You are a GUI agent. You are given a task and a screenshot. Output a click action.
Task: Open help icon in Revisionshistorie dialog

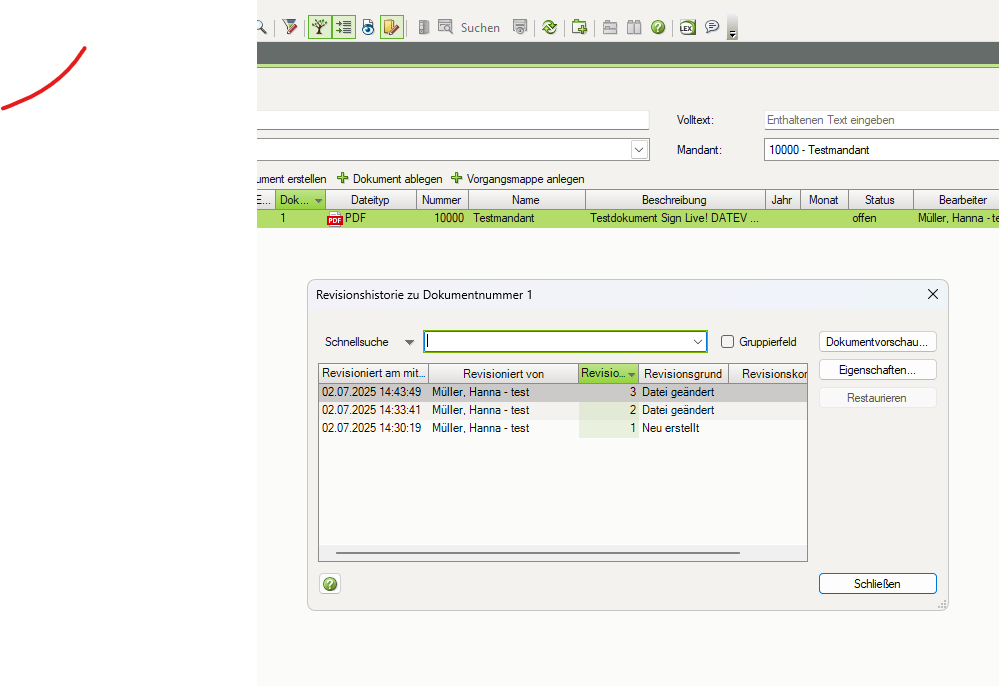coord(330,584)
